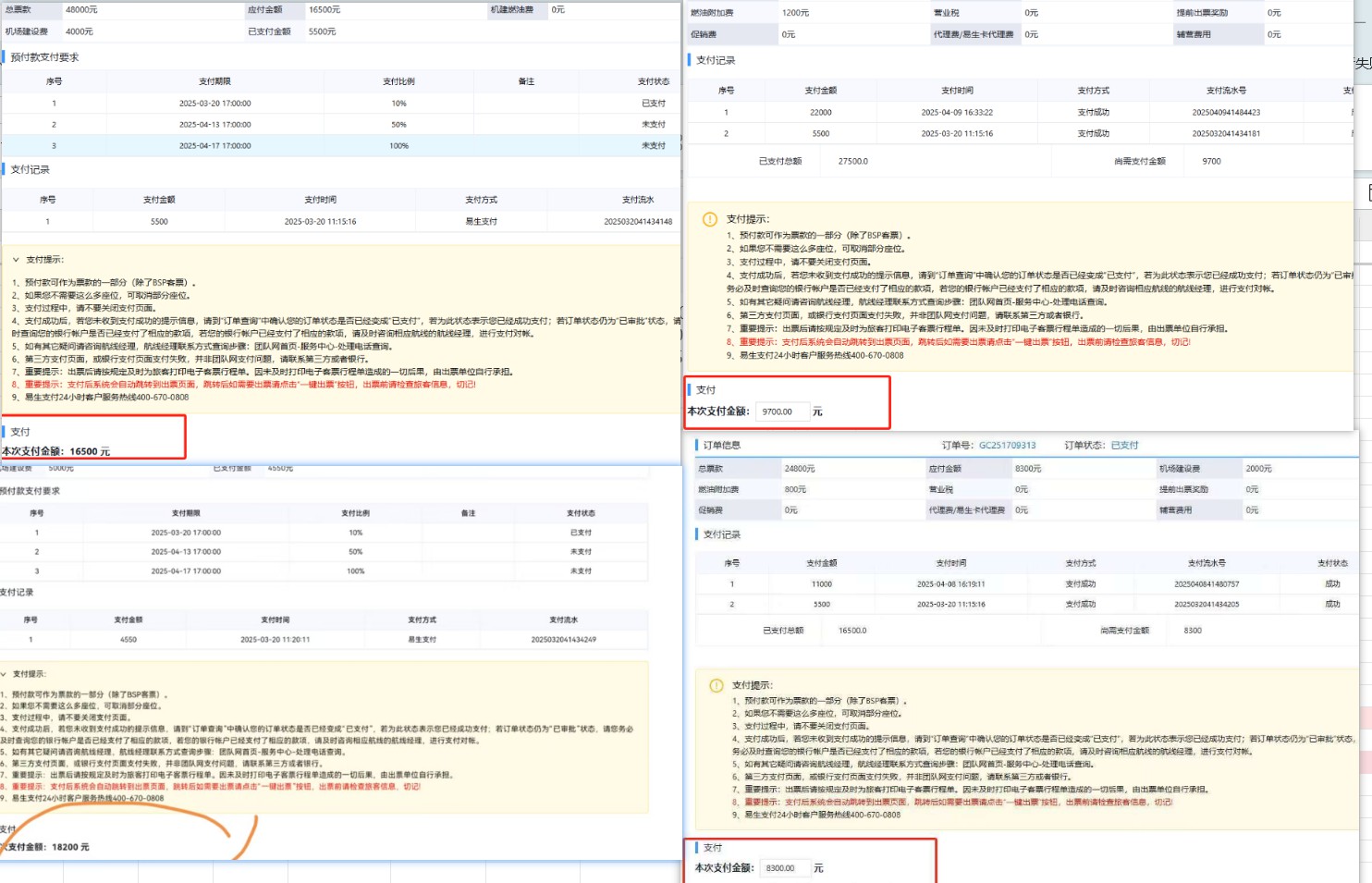Click the 已支付 order status link
Viewport: 1372px width, 883px height.
tap(1124, 446)
